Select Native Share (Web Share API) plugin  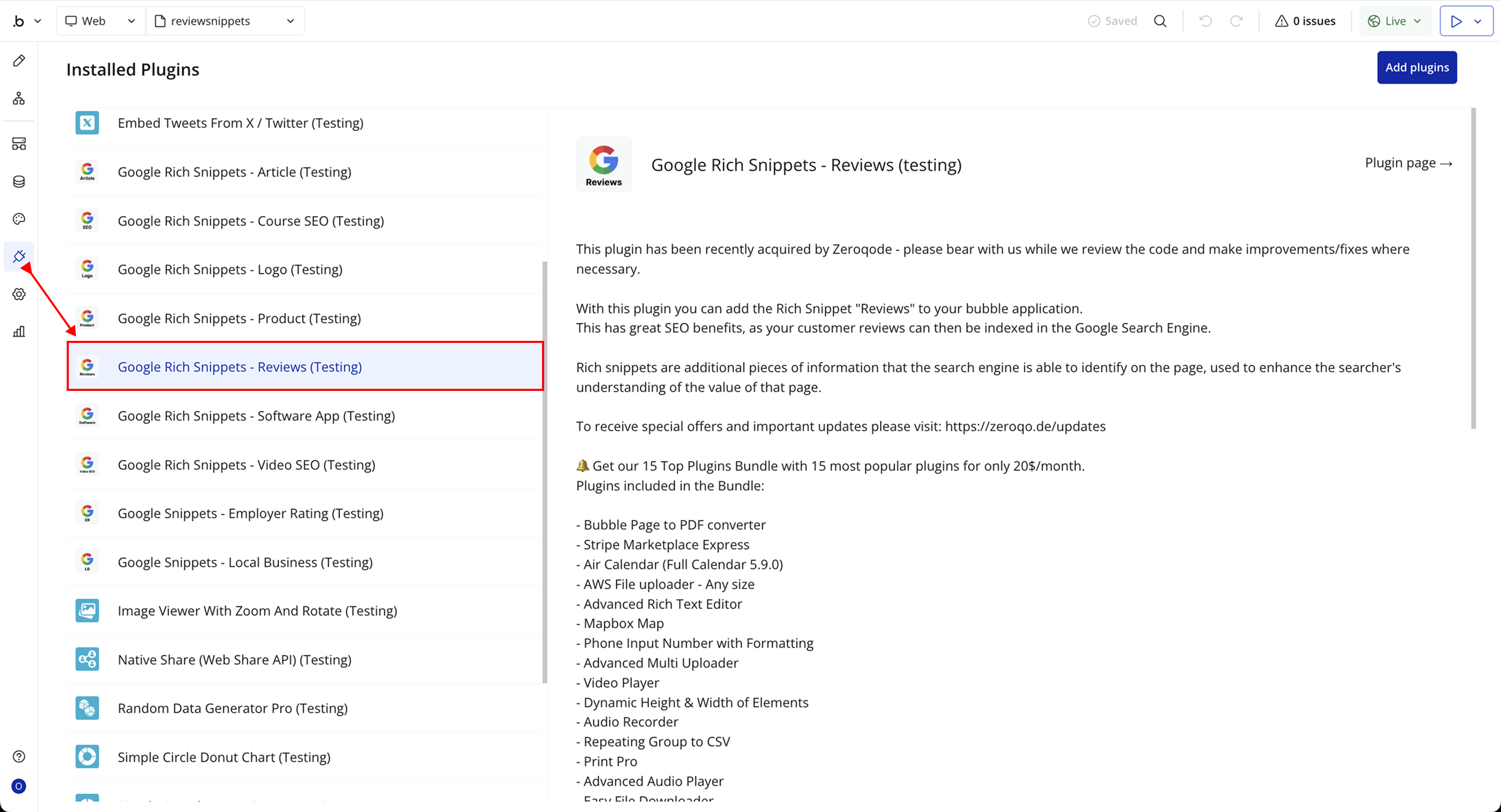234,659
